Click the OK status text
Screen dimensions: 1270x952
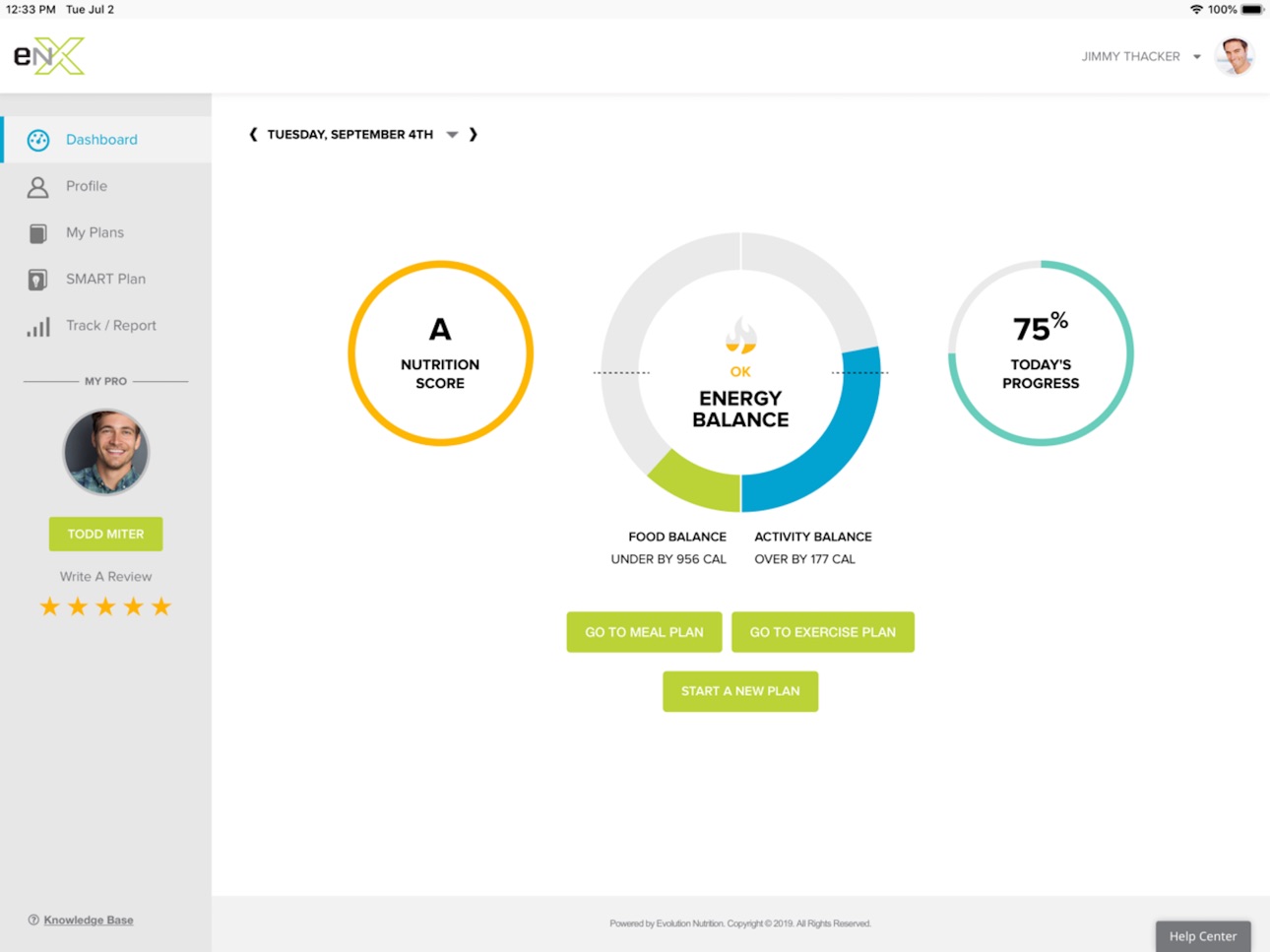coord(740,372)
